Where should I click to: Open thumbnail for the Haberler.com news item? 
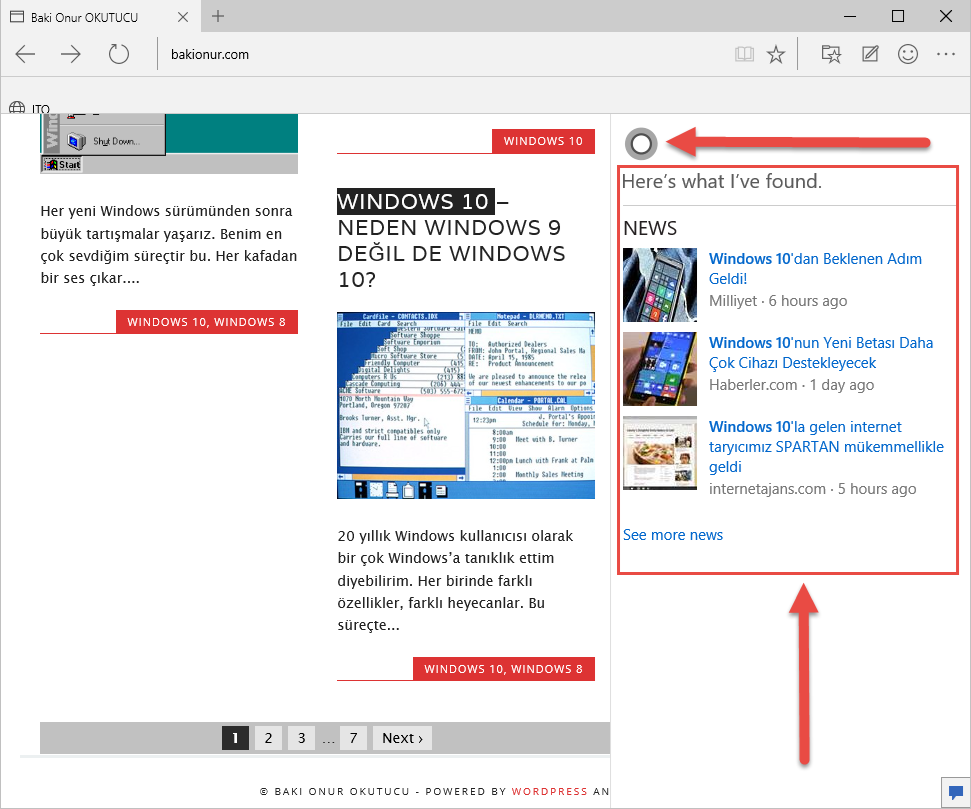tap(660, 369)
